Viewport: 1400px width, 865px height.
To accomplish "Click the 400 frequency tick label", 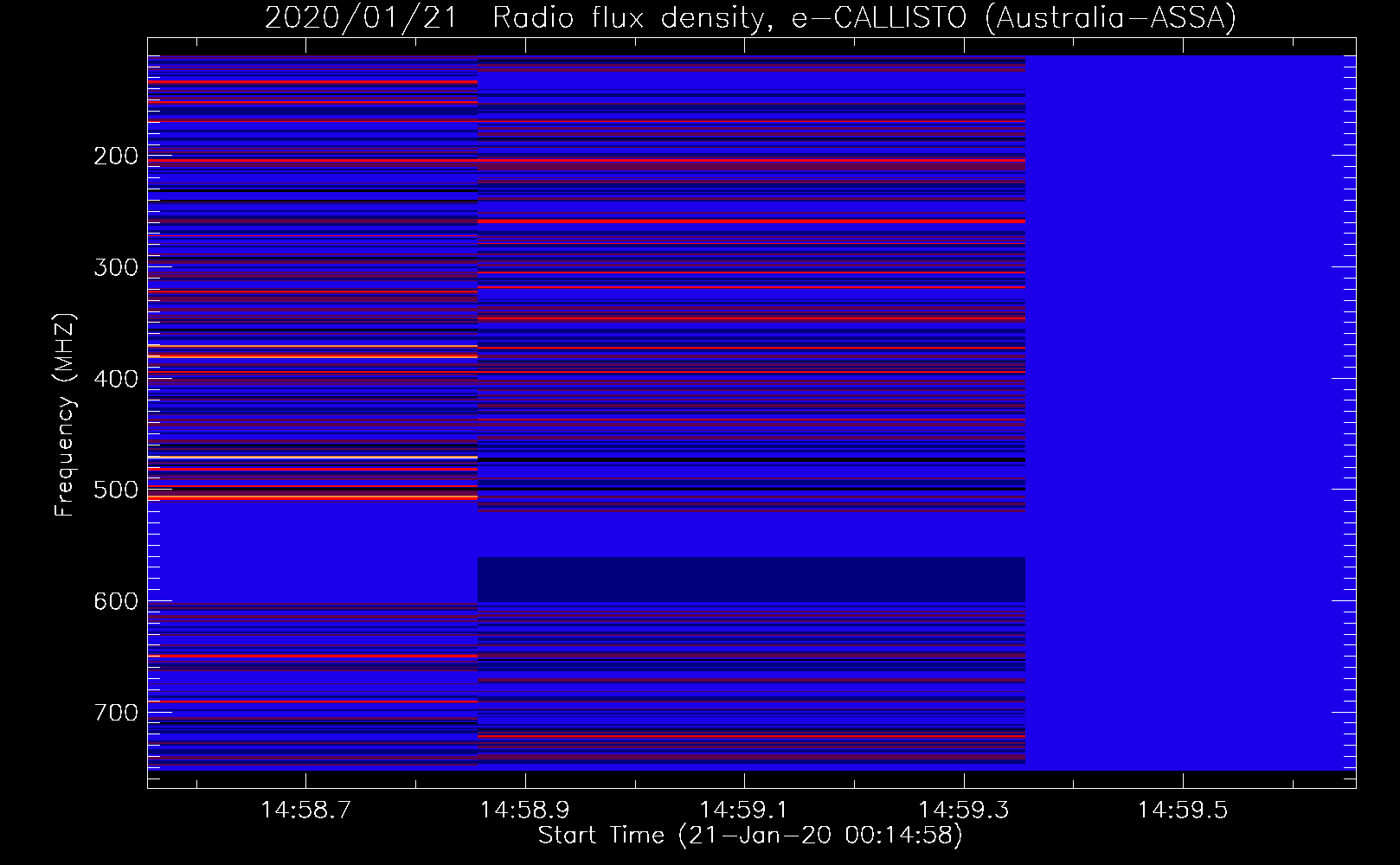I will coord(116,379).
